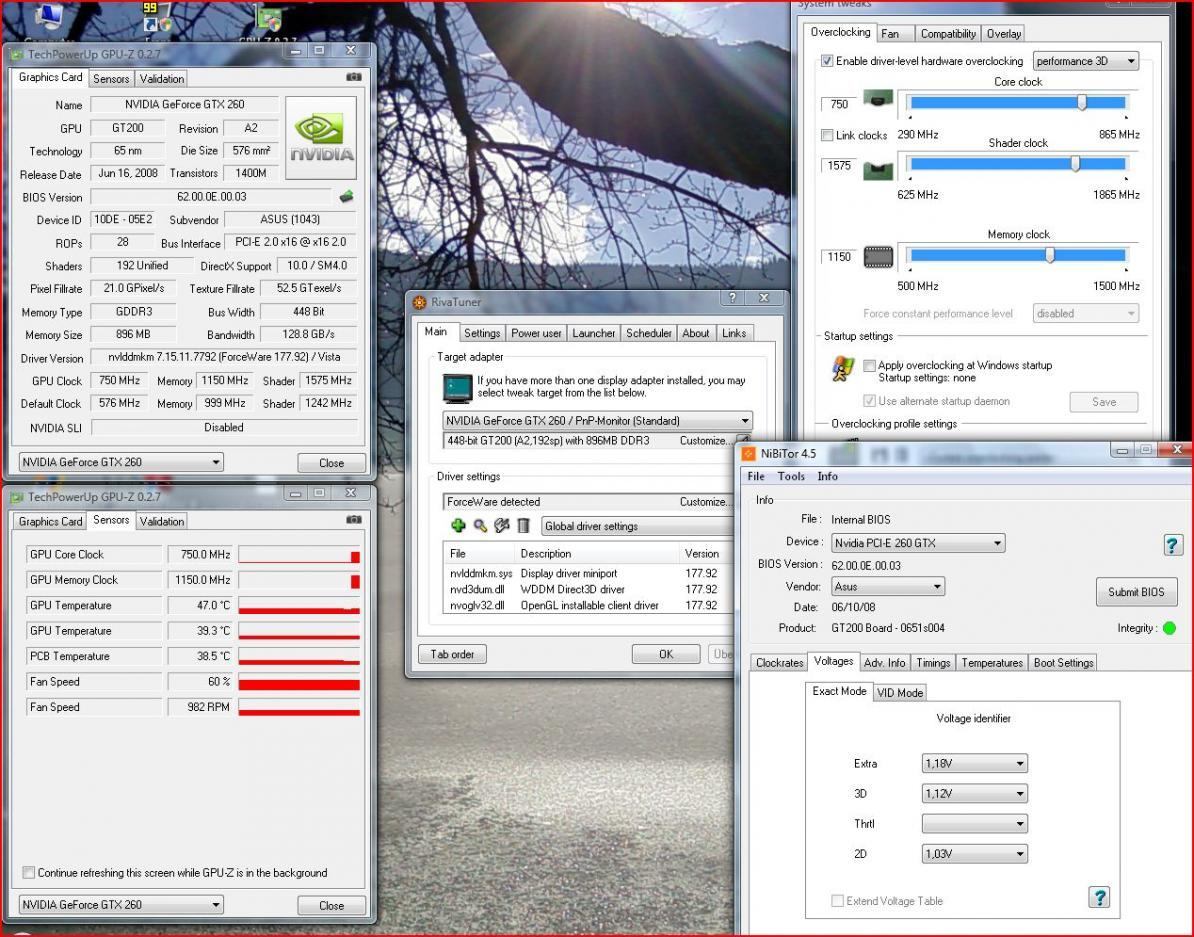Screen dimensions: 1194x937
Task: Click the camera icon in GPU-Z Graphics Card window
Action: (x=353, y=77)
